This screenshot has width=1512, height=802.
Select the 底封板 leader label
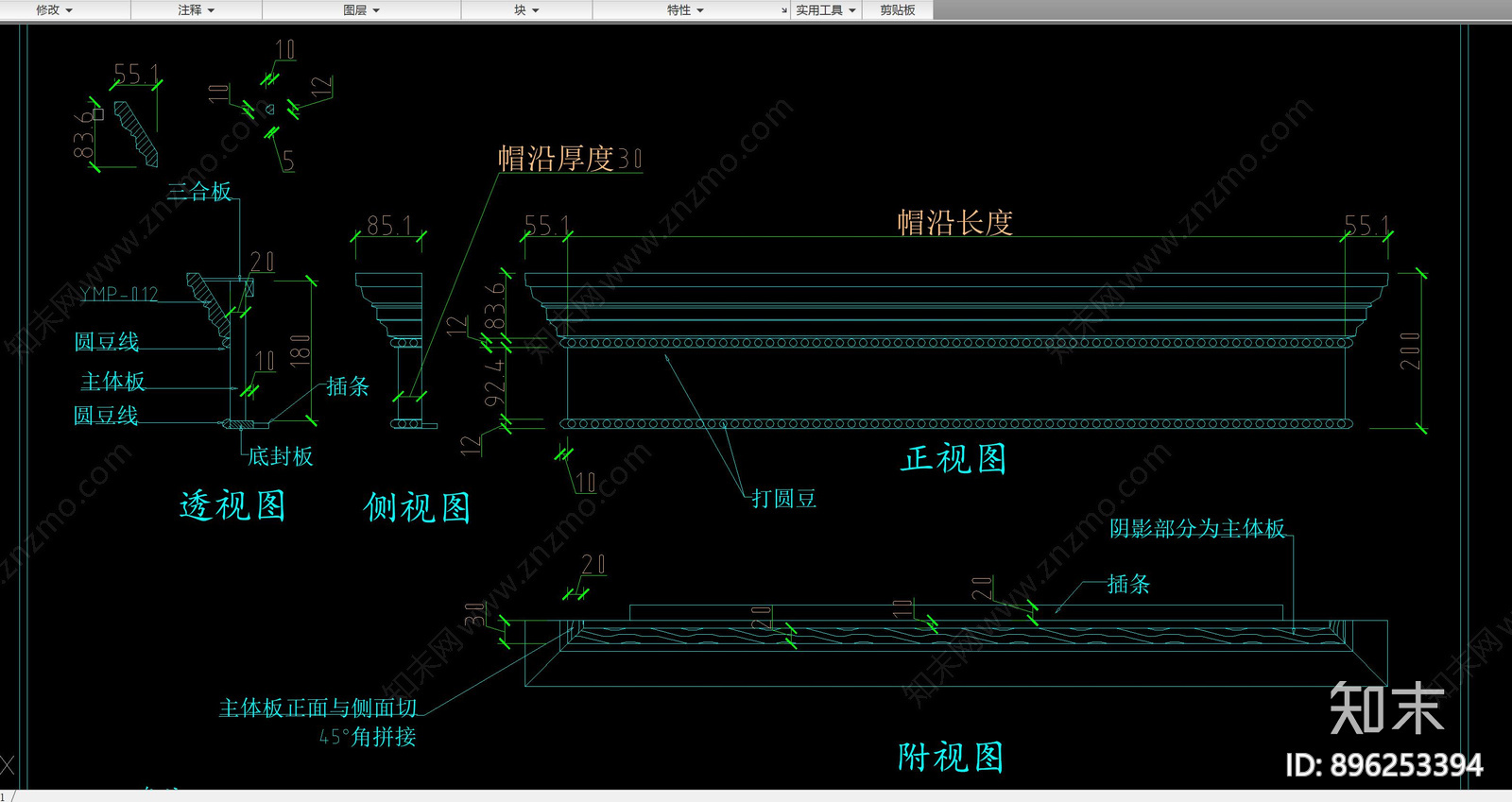click(281, 456)
